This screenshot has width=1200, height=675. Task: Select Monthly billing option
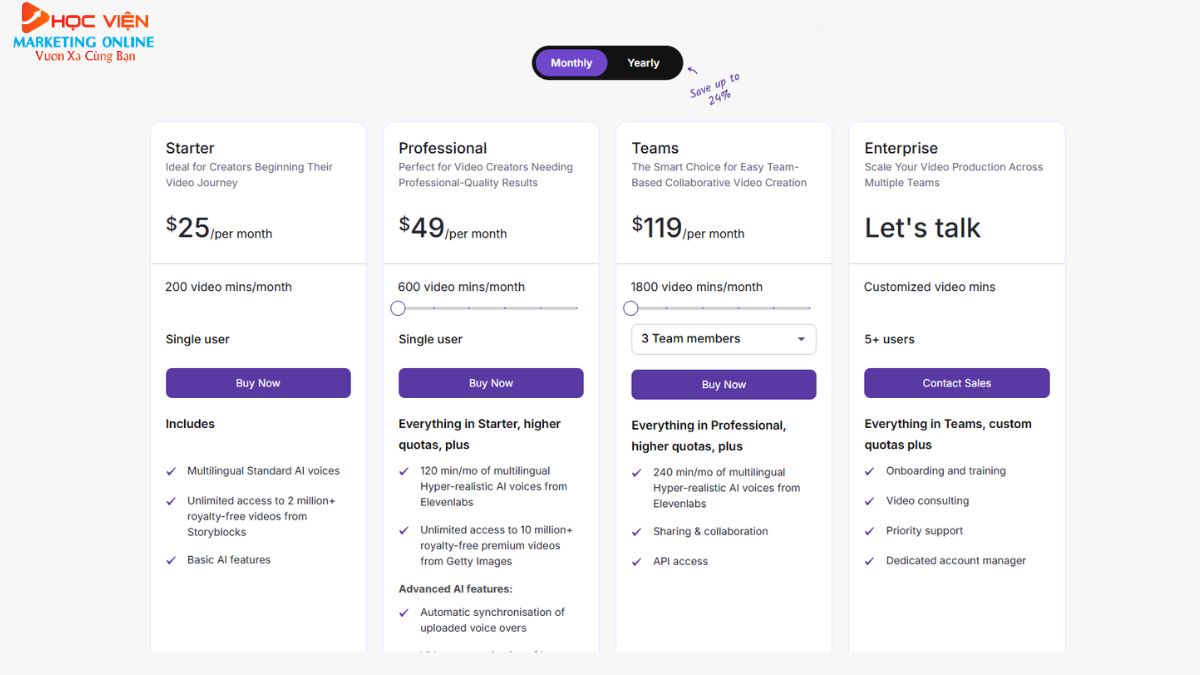coord(571,63)
